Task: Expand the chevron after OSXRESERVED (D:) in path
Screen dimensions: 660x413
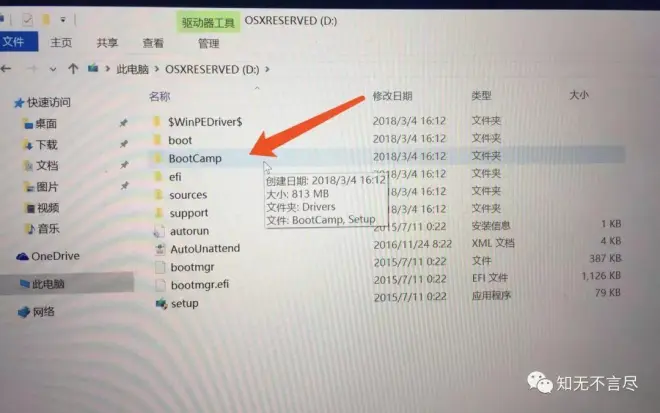Action: (x=267, y=69)
